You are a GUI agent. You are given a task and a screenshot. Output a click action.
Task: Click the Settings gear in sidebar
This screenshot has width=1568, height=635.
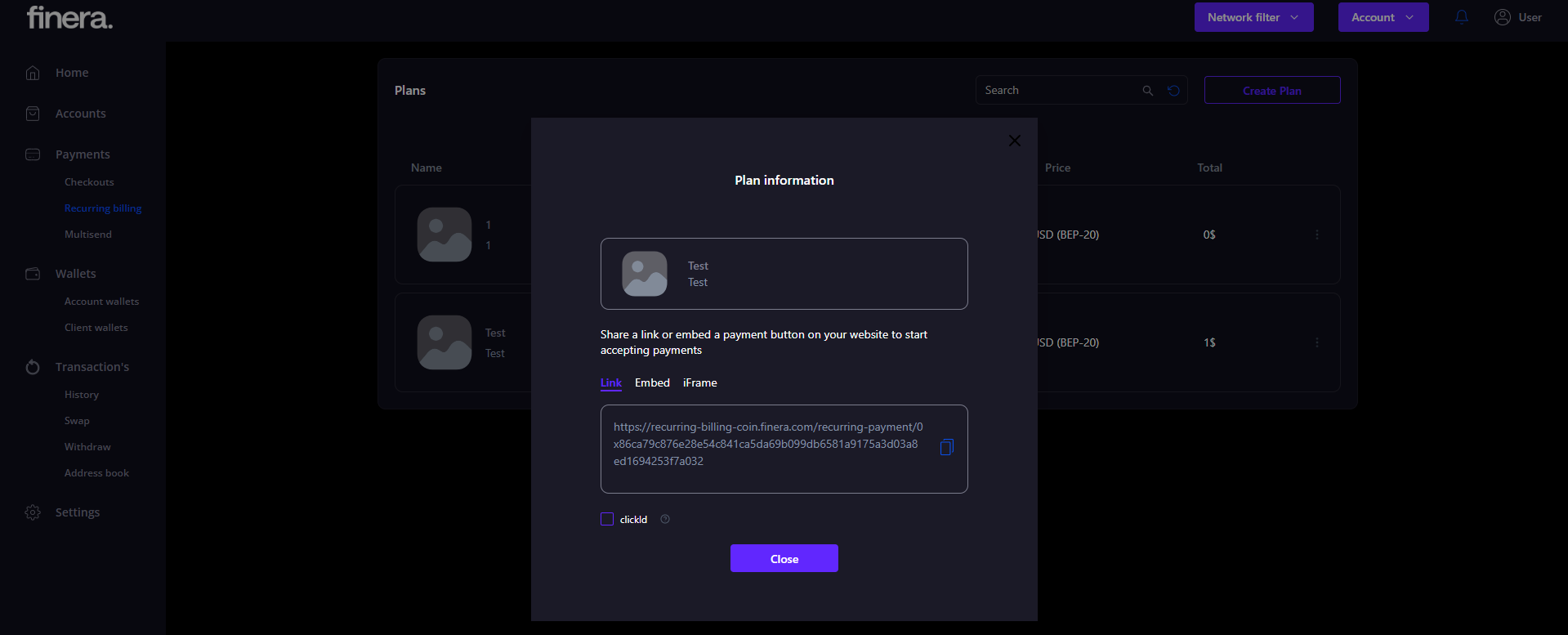click(33, 512)
